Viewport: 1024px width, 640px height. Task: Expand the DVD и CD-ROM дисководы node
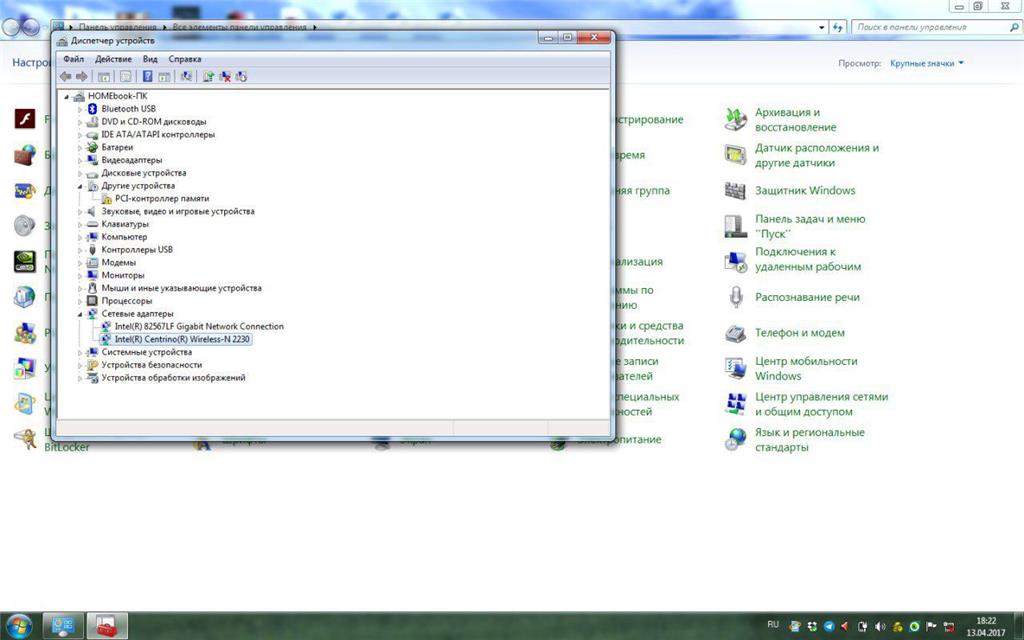click(80, 122)
